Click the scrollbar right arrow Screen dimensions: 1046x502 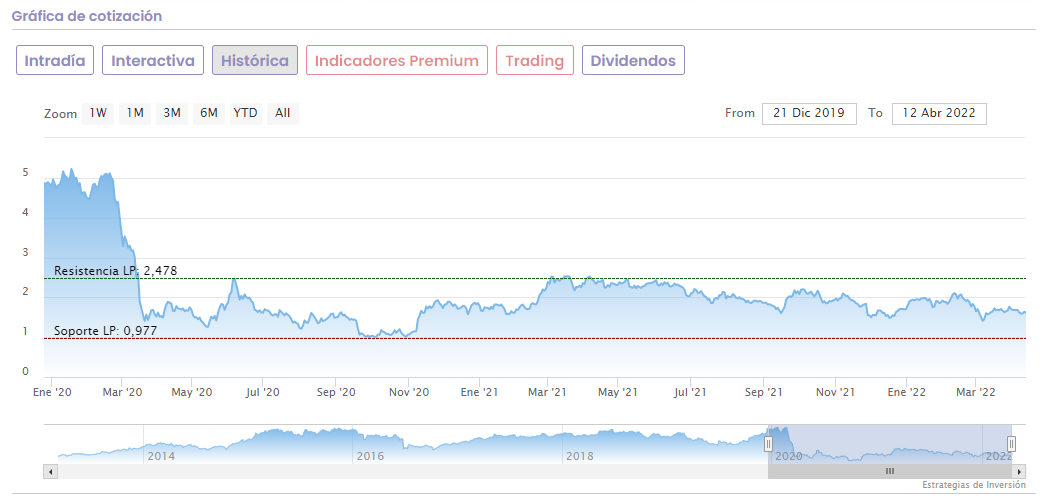point(1019,470)
